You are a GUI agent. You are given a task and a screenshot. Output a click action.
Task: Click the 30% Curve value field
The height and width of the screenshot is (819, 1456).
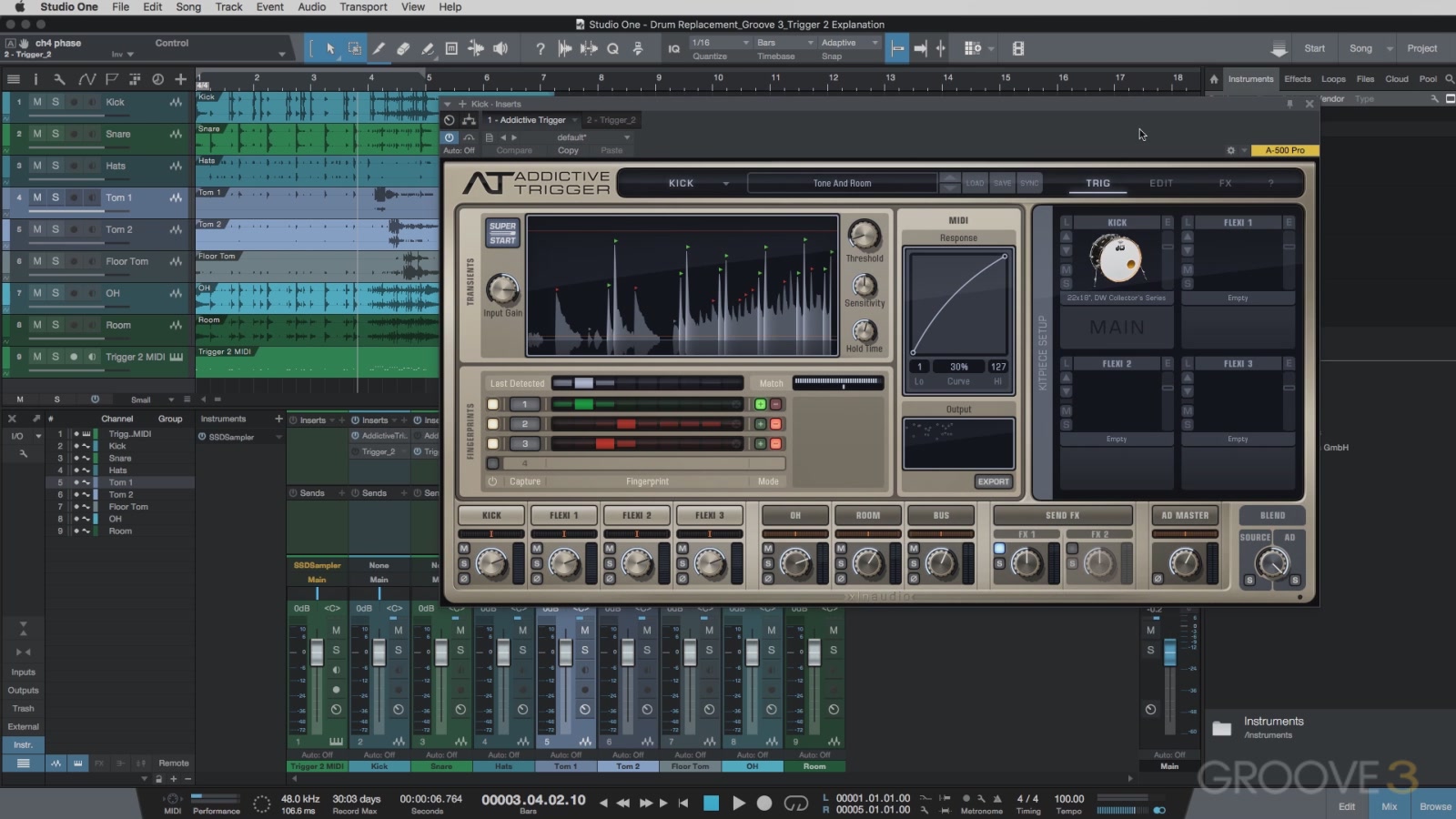pos(959,367)
